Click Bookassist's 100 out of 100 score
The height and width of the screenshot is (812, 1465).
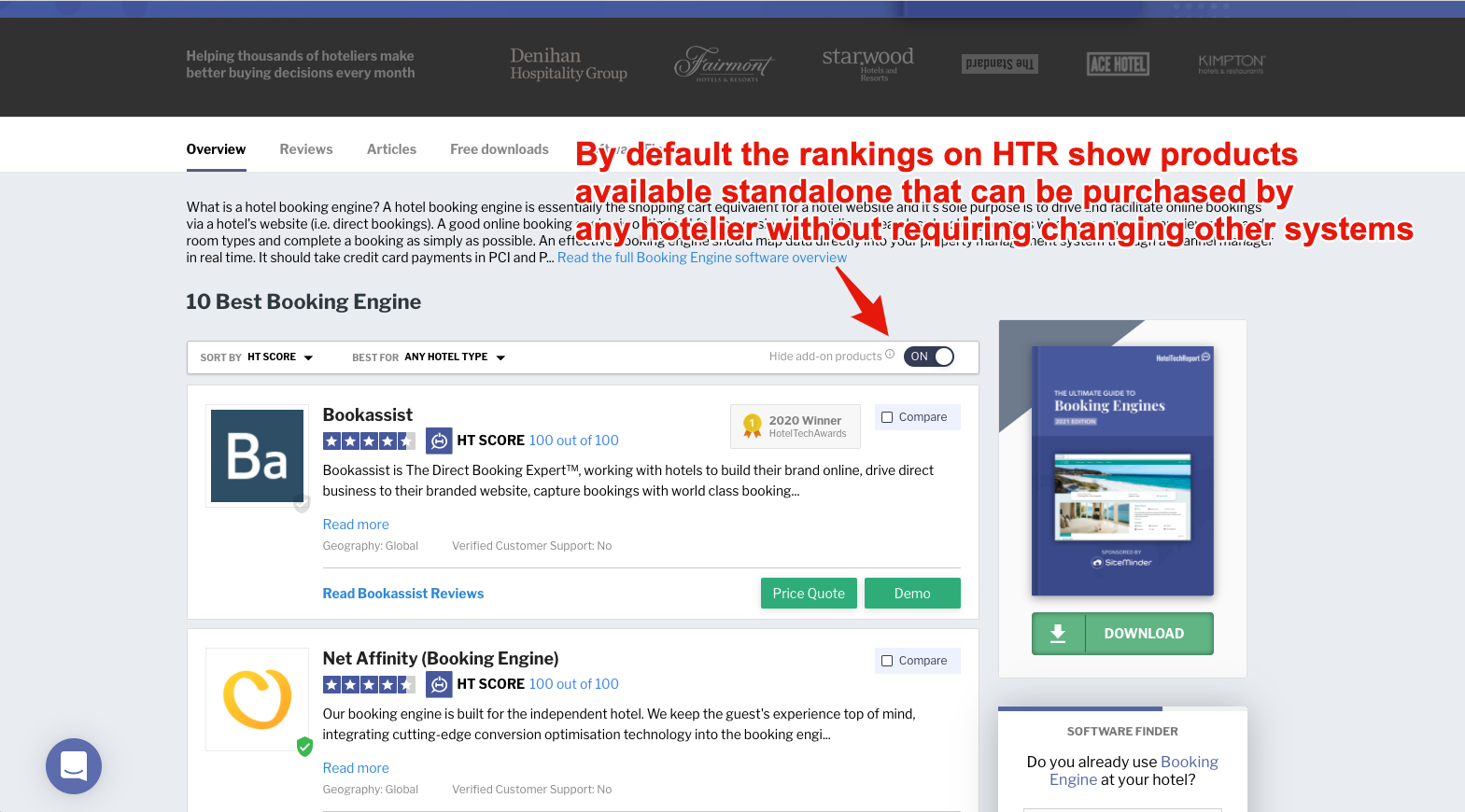click(x=574, y=441)
